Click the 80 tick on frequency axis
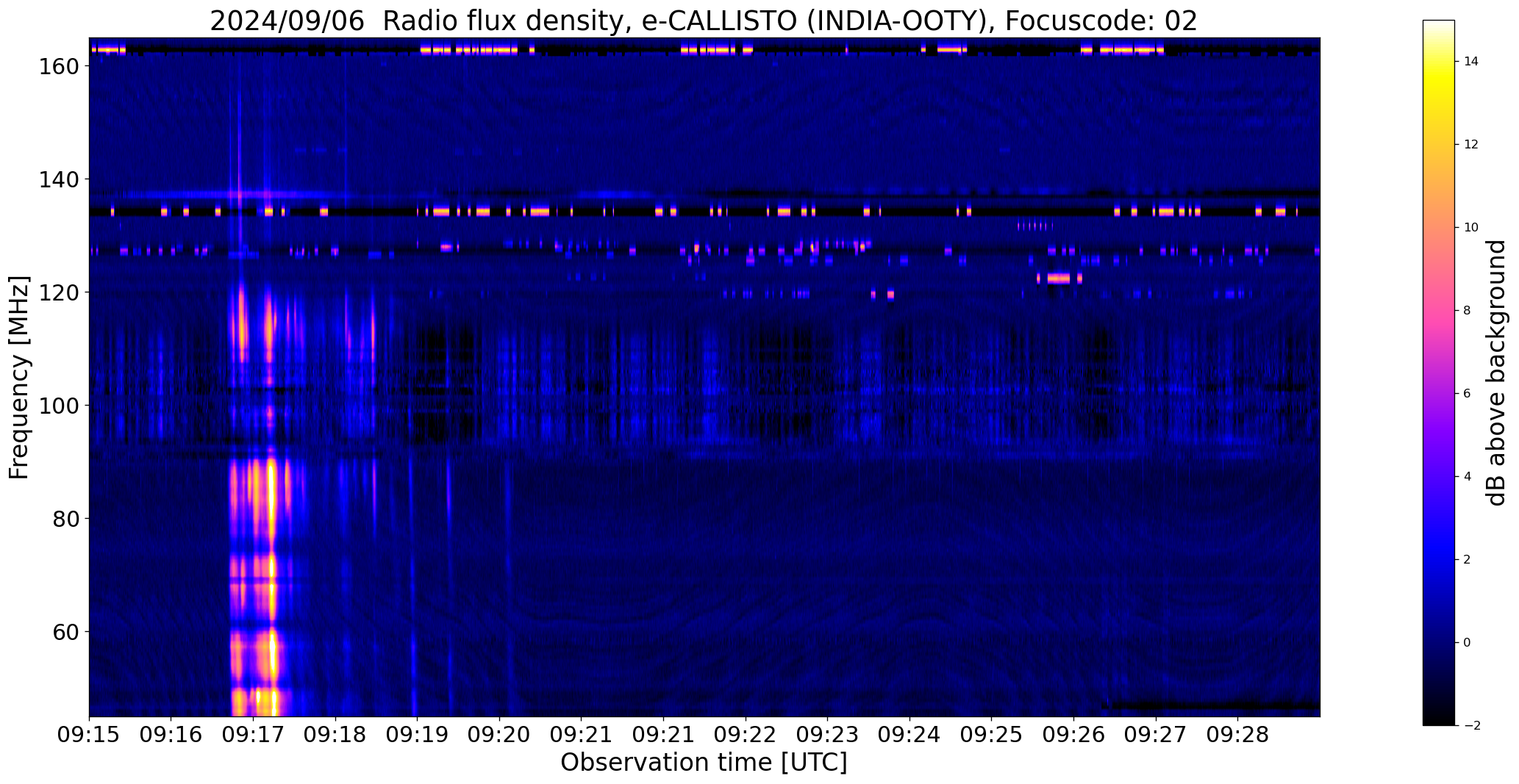Viewport: 1519px width, 784px height. pos(66,519)
